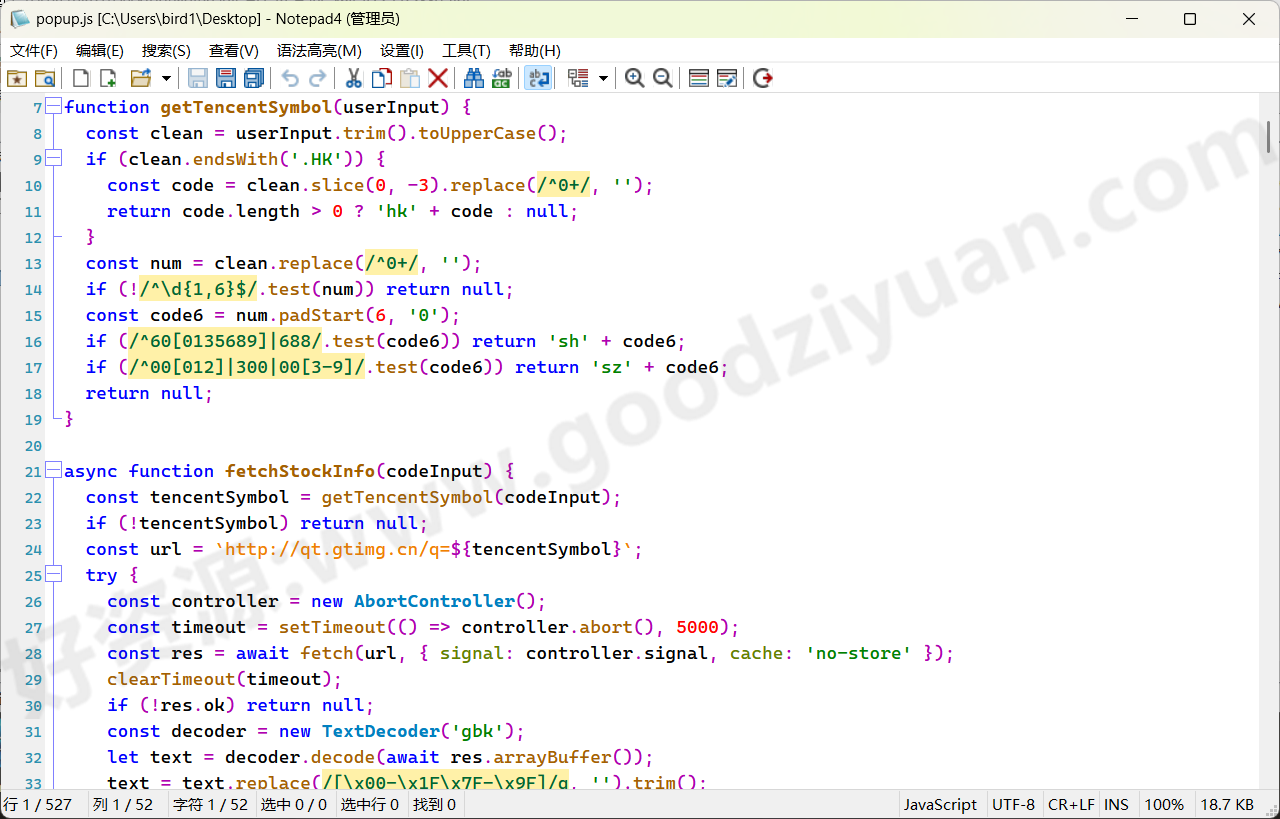This screenshot has width=1280, height=819.
Task: Open the 搜索(S) menu
Action: tap(165, 50)
